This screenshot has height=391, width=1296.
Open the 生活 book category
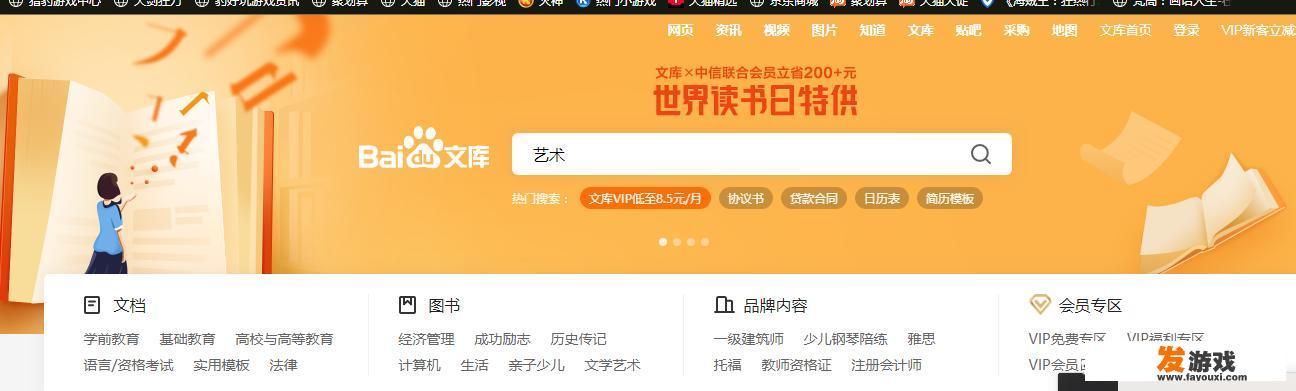pos(474,365)
